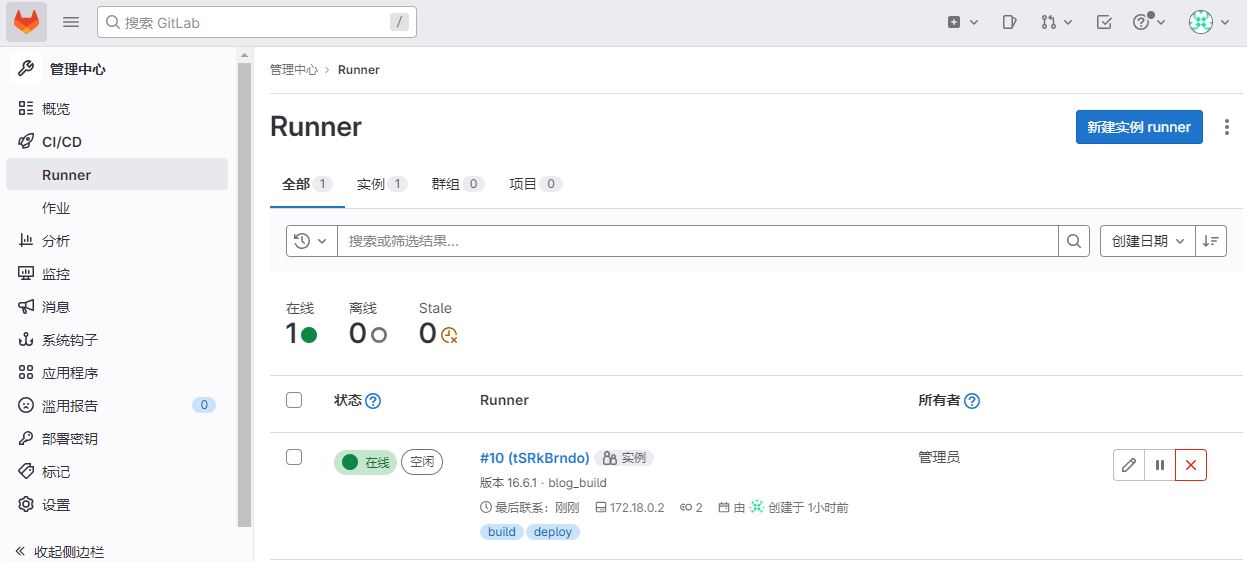Click the 搜索或筛选结果 filter field
Image resolution: width=1247 pixels, height=562 pixels.
point(697,241)
